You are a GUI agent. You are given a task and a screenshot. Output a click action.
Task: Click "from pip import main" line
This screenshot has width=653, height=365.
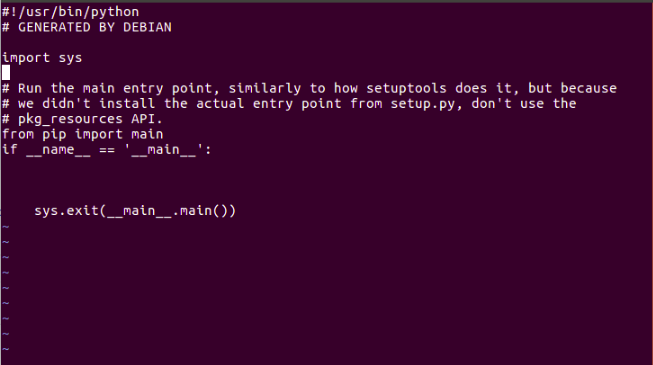pyautogui.click(x=82, y=134)
